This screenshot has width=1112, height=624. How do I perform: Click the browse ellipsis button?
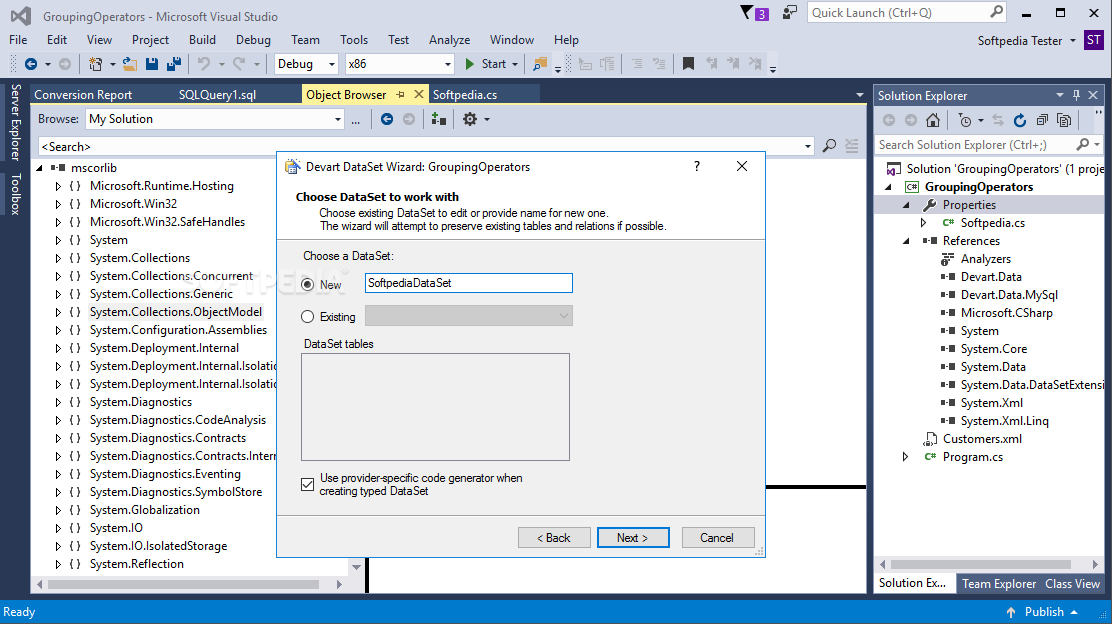point(355,119)
